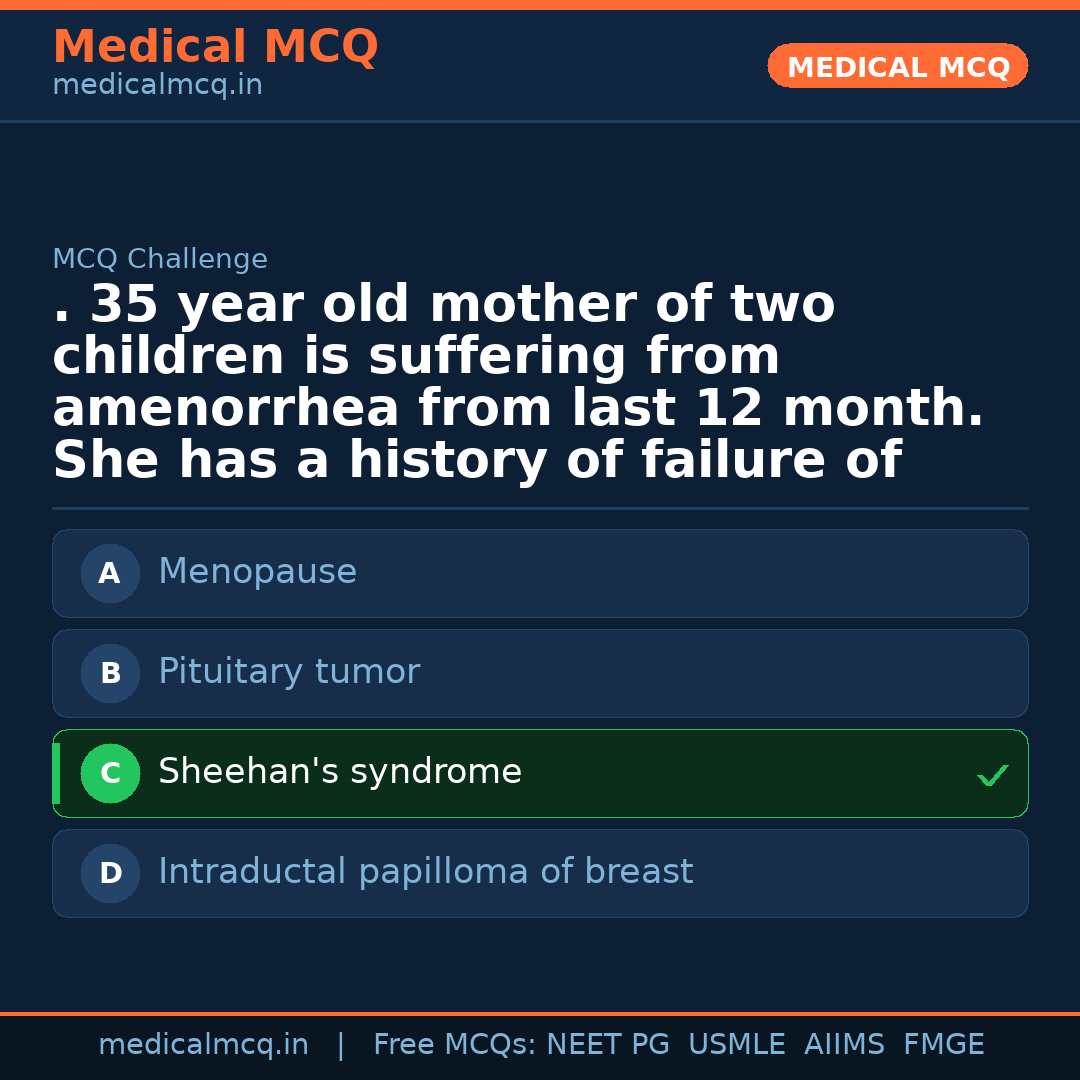Expand the truncated question text
Image resolution: width=1080 pixels, height=1080 pixels.
(518, 380)
